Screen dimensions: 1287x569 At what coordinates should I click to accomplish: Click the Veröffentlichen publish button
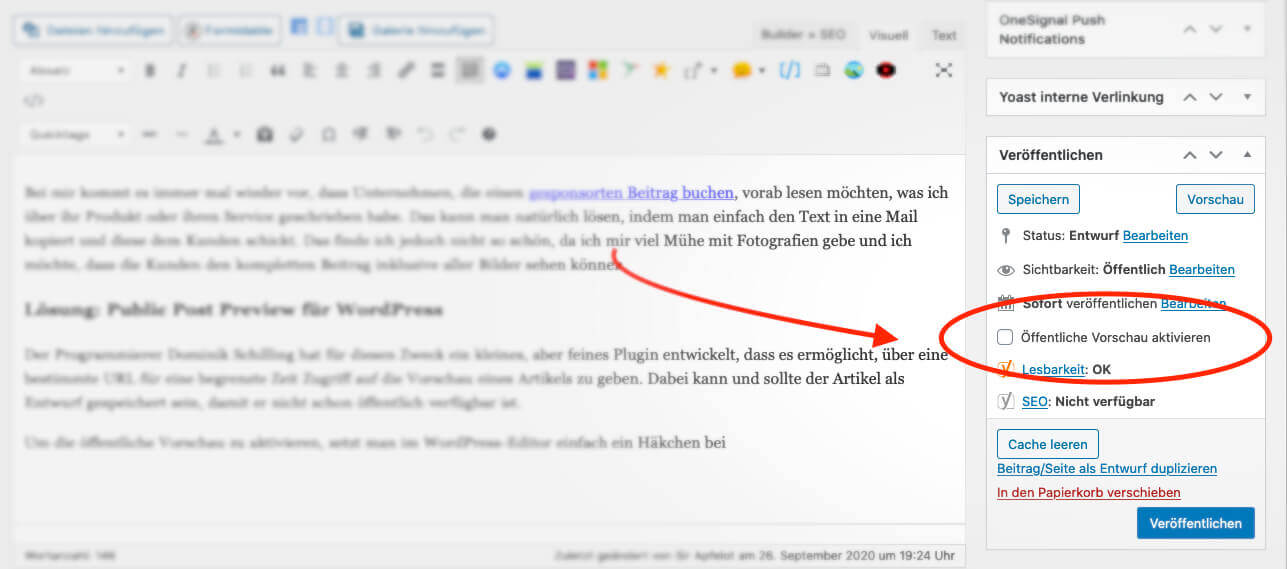click(x=1195, y=523)
